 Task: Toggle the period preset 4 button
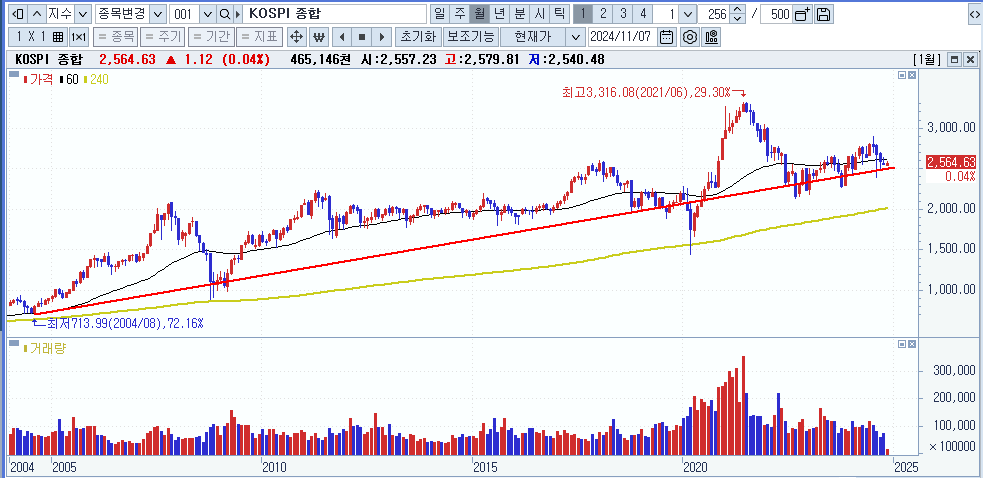tap(643, 14)
